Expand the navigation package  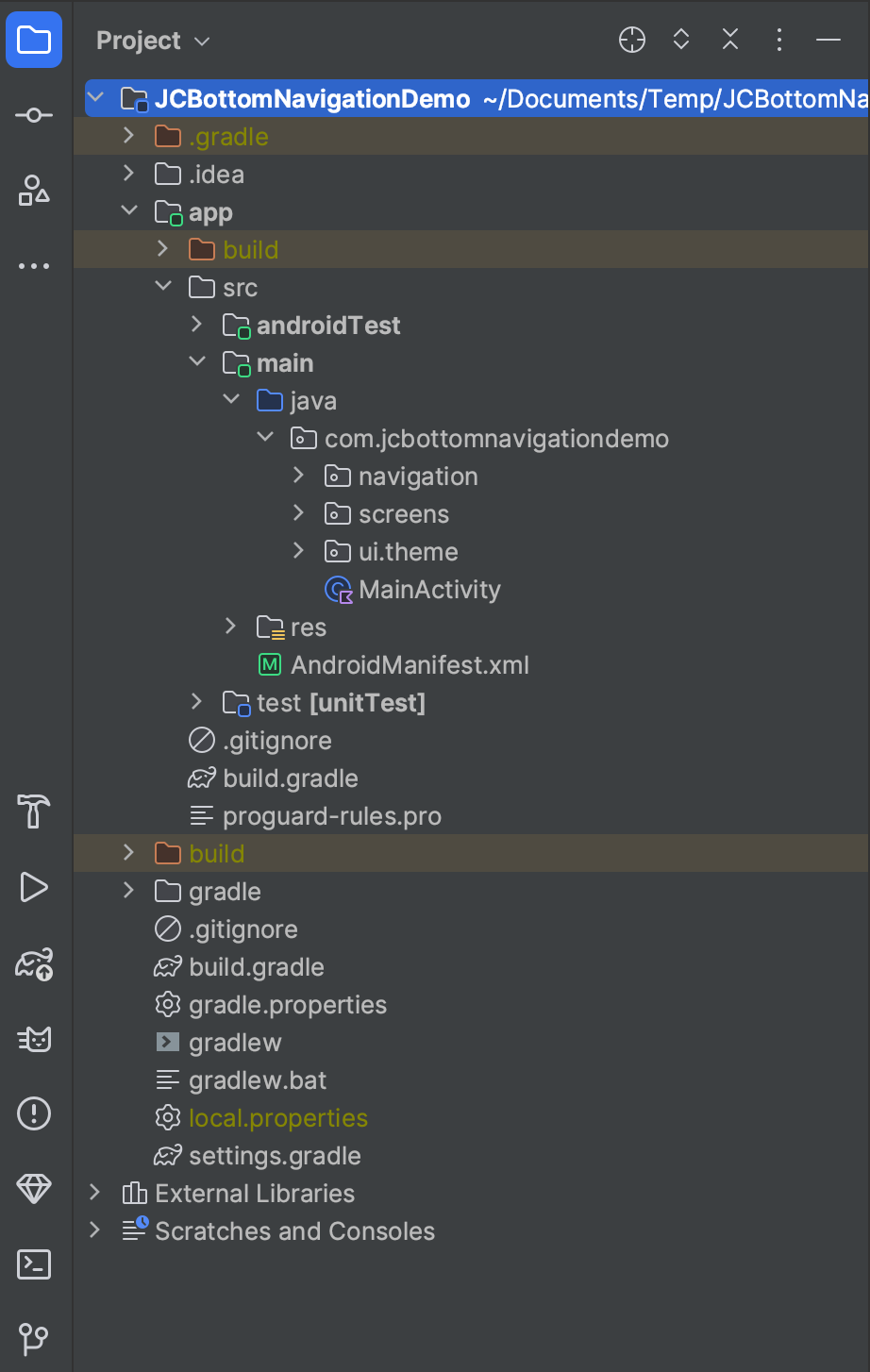(x=299, y=476)
